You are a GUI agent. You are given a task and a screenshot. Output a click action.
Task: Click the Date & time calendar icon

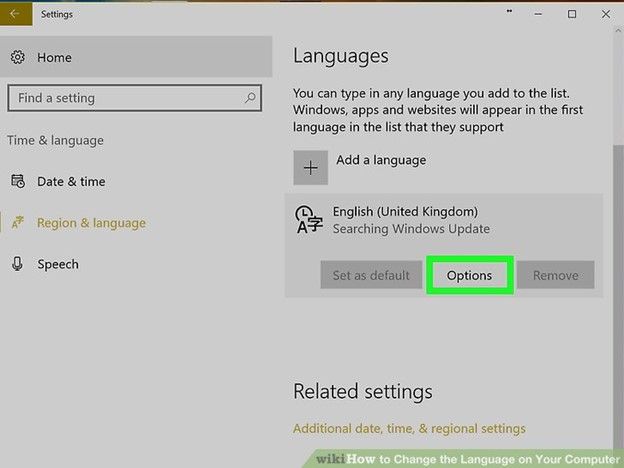(18, 181)
